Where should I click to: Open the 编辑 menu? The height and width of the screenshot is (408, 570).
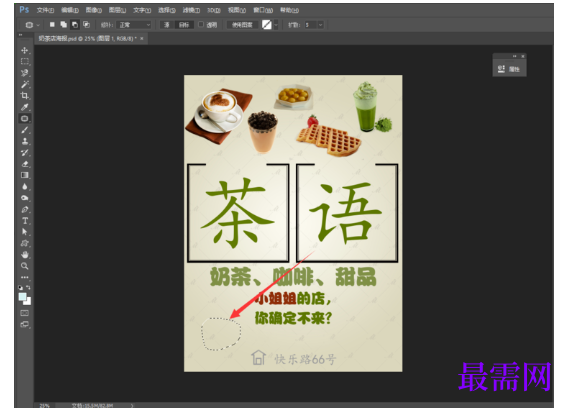click(69, 10)
